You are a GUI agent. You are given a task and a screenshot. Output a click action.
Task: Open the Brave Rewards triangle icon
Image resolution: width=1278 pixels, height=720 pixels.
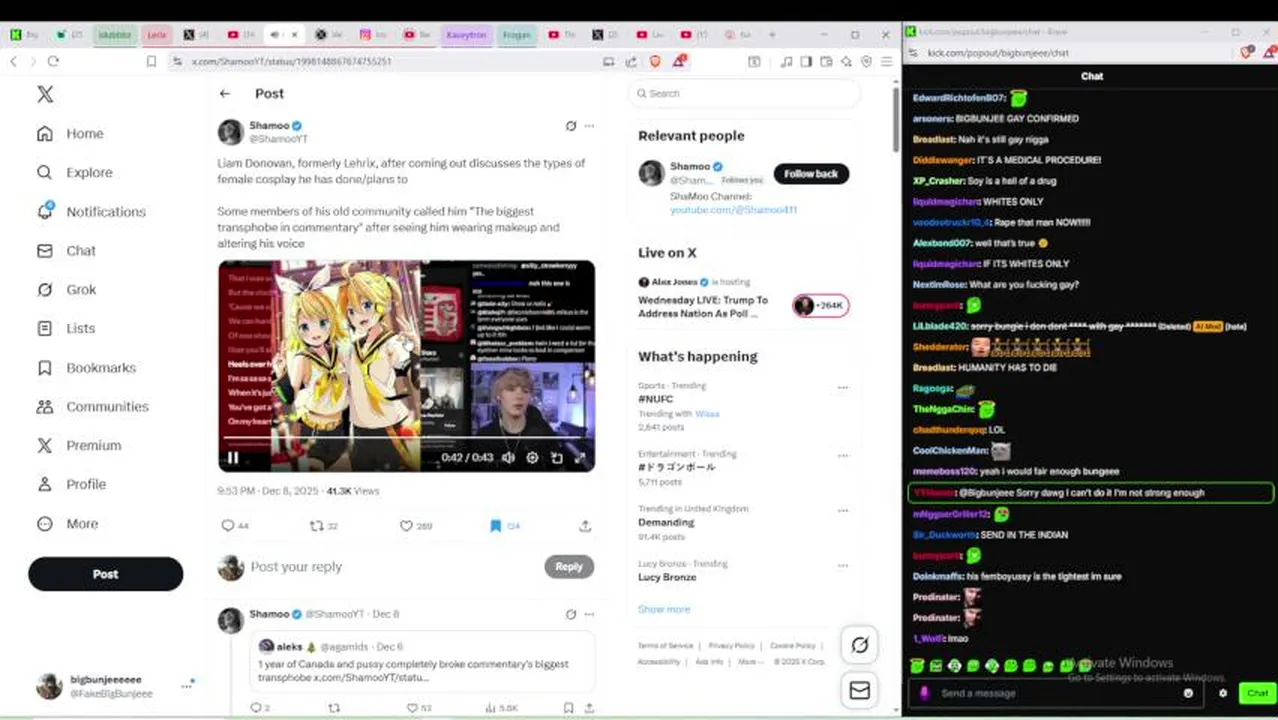(x=679, y=61)
